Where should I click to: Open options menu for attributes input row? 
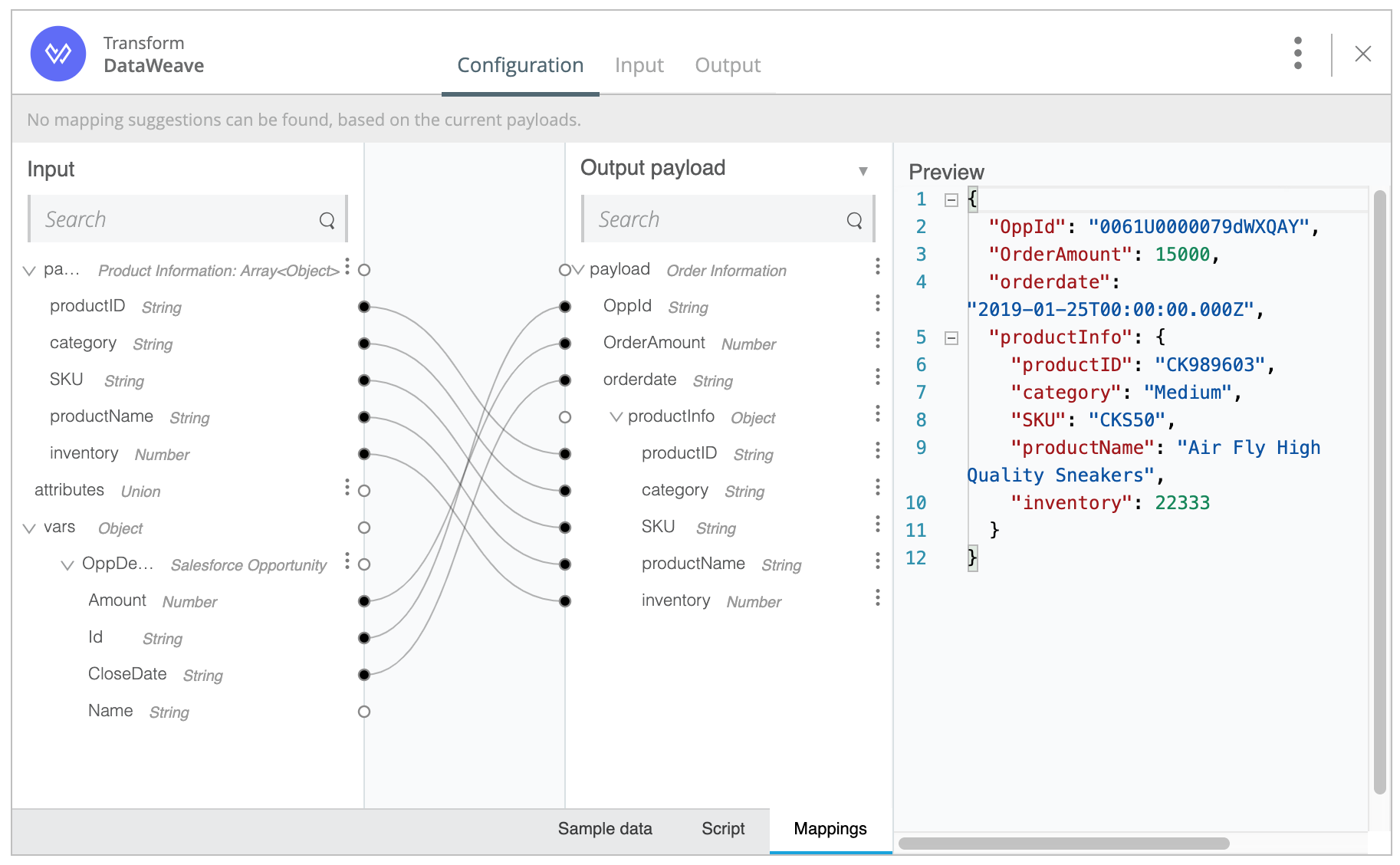click(x=347, y=488)
